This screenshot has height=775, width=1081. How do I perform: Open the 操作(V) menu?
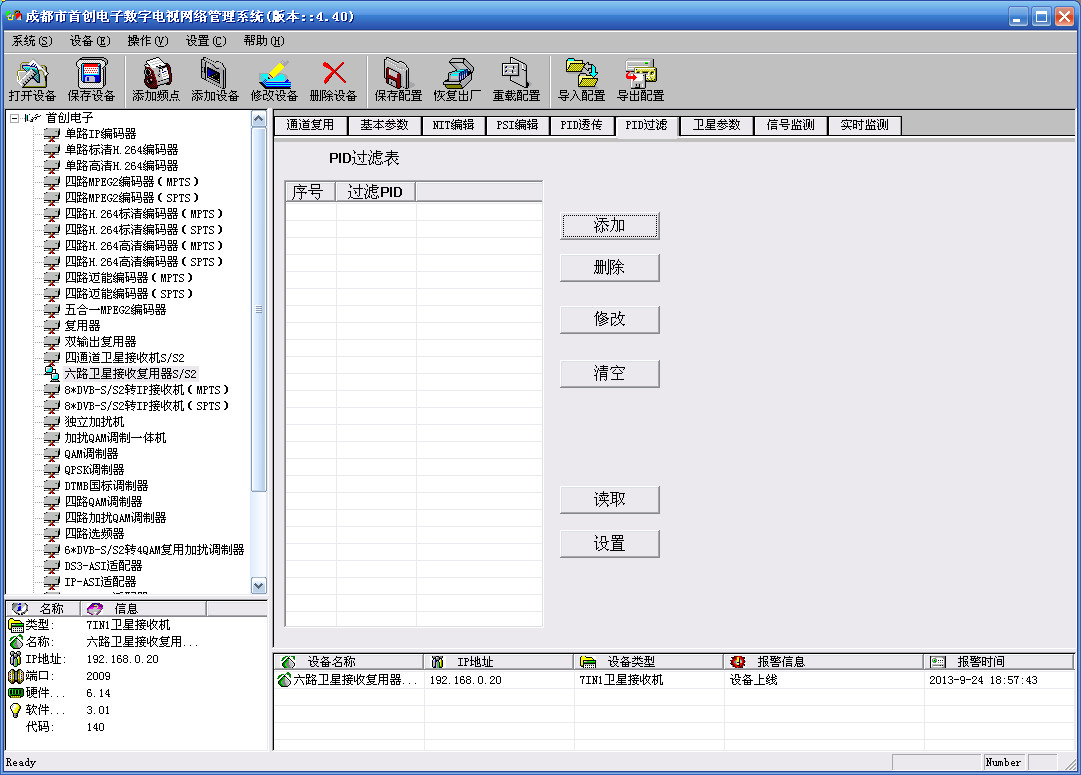click(148, 41)
